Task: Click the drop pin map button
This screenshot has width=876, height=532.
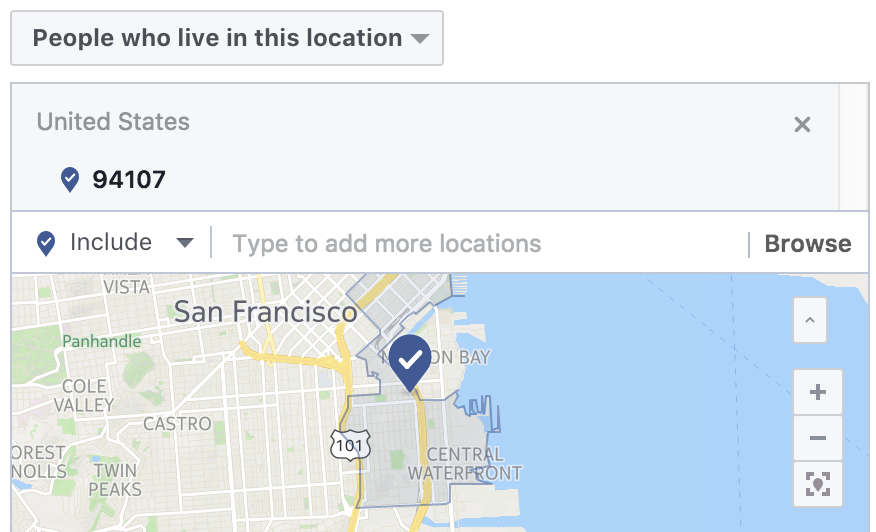Action: click(818, 484)
